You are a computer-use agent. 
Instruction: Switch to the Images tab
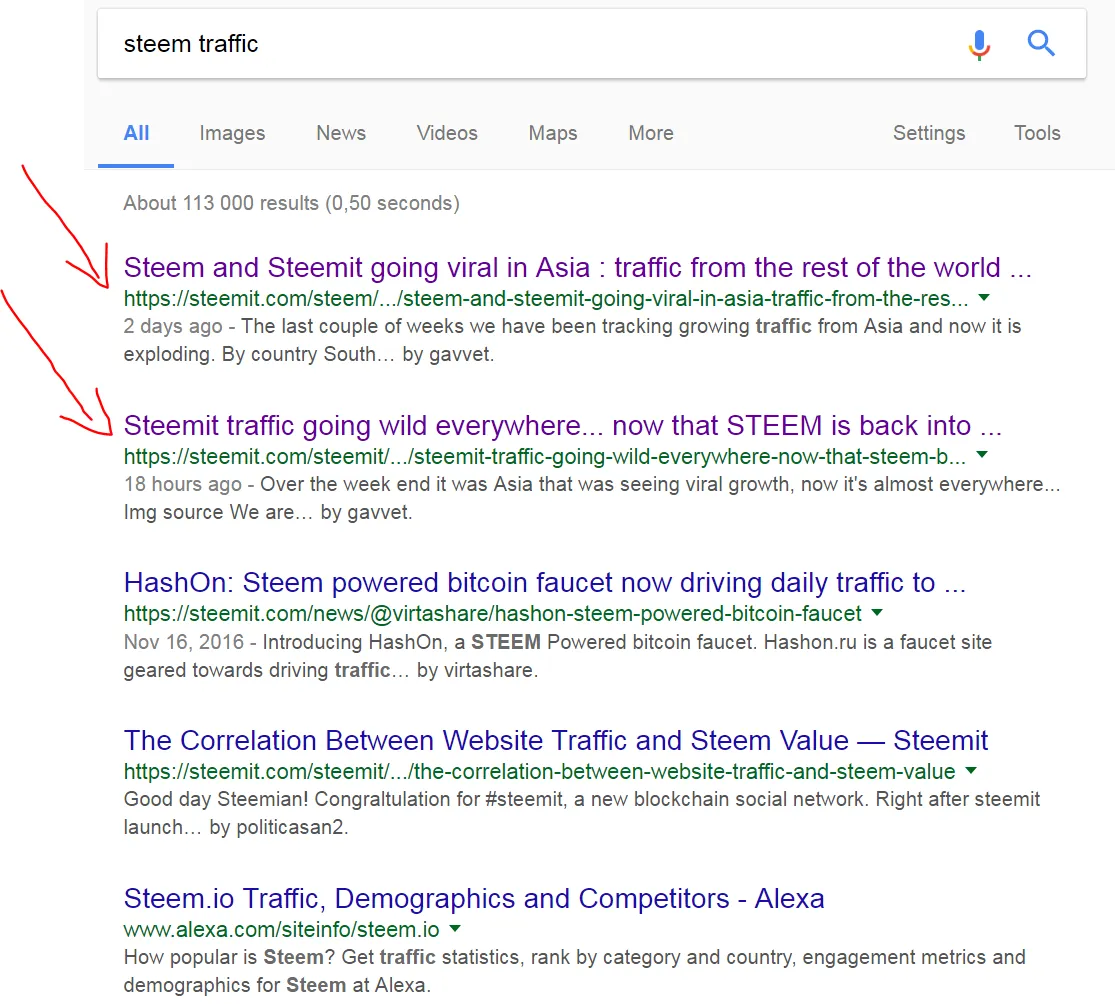tap(232, 133)
